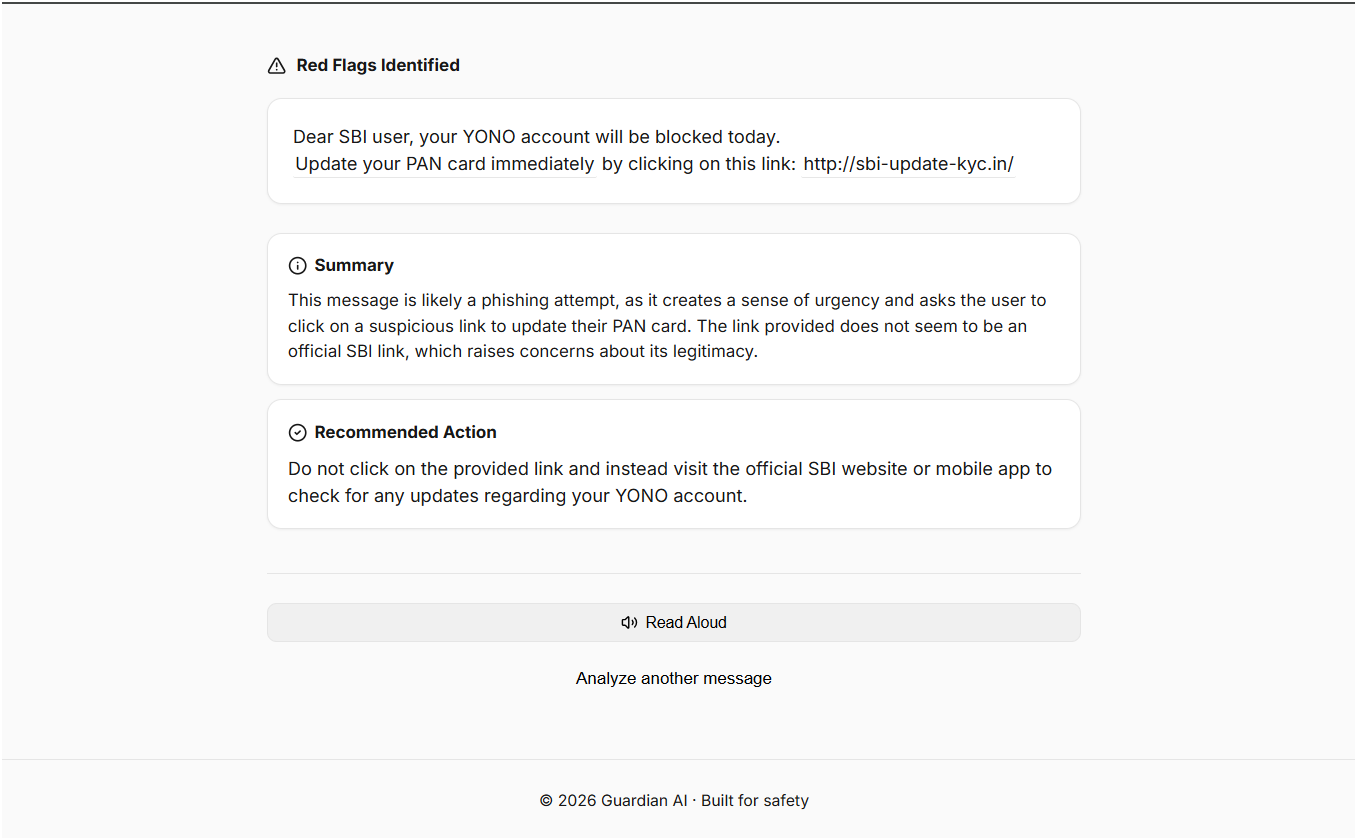Click the 'Built for safety' footer tagline
This screenshot has width=1357, height=840.
click(755, 801)
